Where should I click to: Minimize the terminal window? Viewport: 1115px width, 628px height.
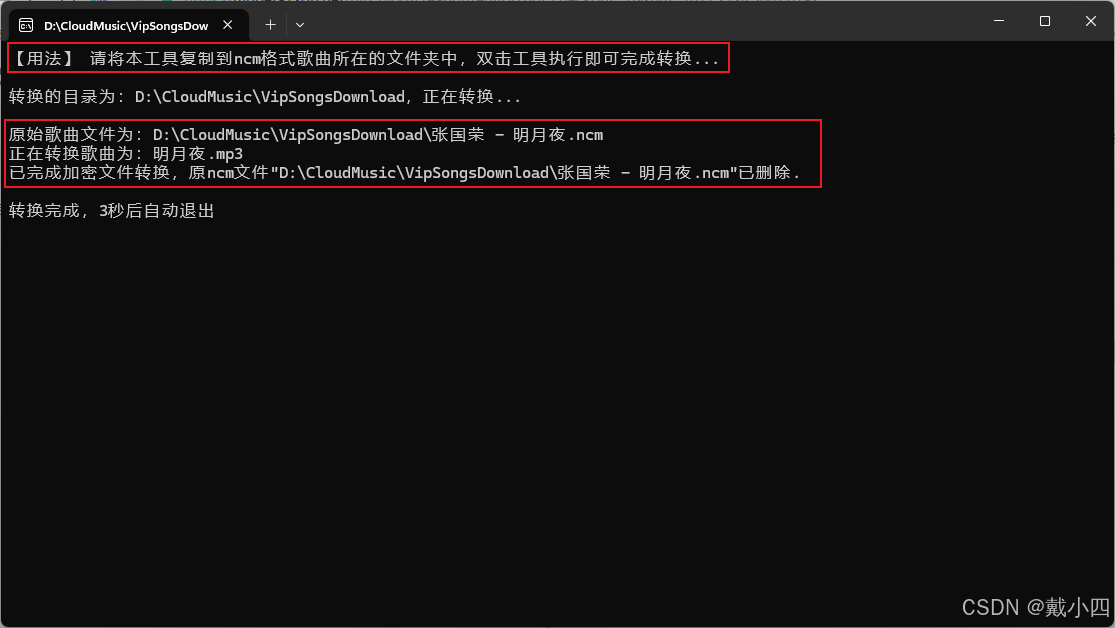point(999,21)
